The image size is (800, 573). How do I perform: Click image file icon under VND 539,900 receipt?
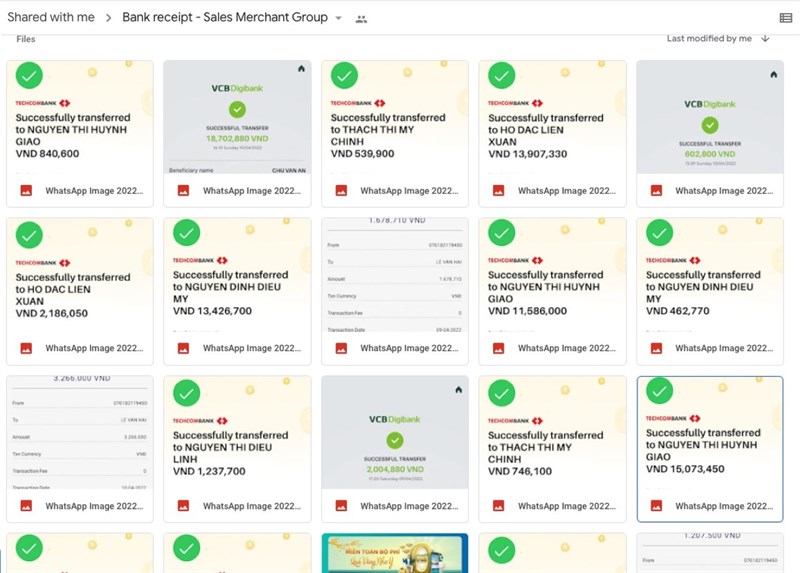[341, 191]
